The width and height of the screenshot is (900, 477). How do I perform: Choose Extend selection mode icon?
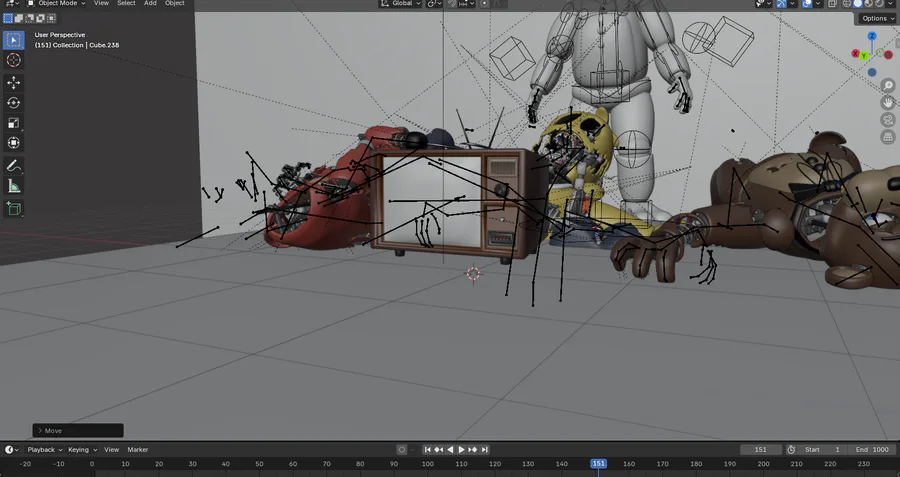tap(18, 18)
